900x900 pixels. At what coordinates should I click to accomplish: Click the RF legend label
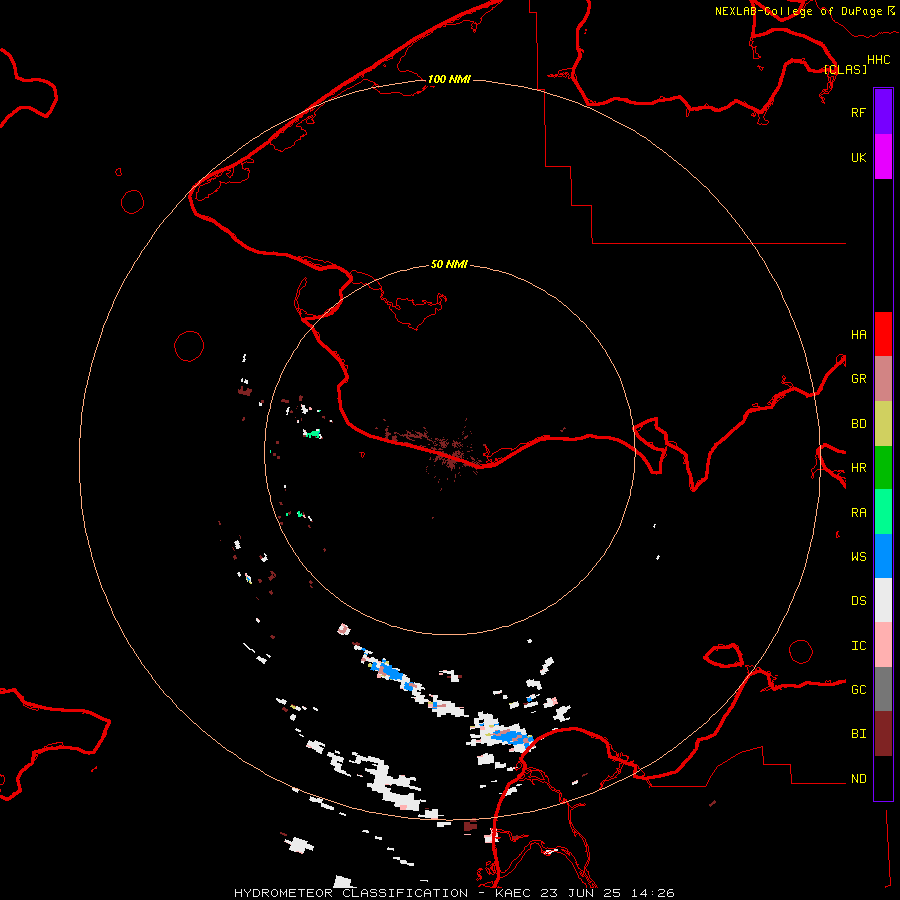tap(858, 112)
